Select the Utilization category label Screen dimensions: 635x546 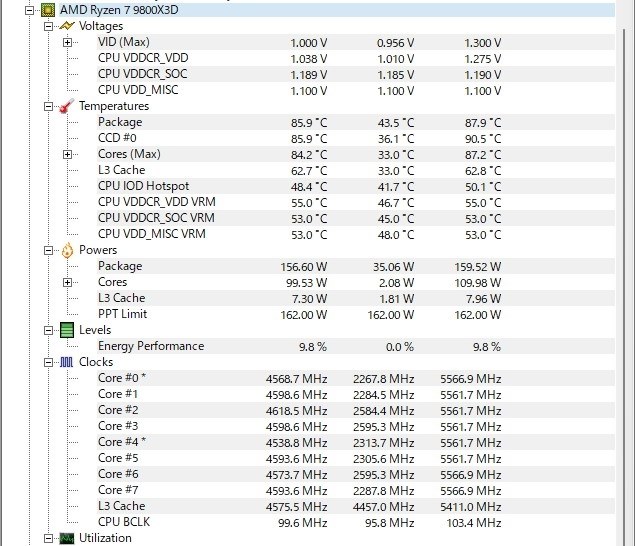pyautogui.click(x=105, y=538)
